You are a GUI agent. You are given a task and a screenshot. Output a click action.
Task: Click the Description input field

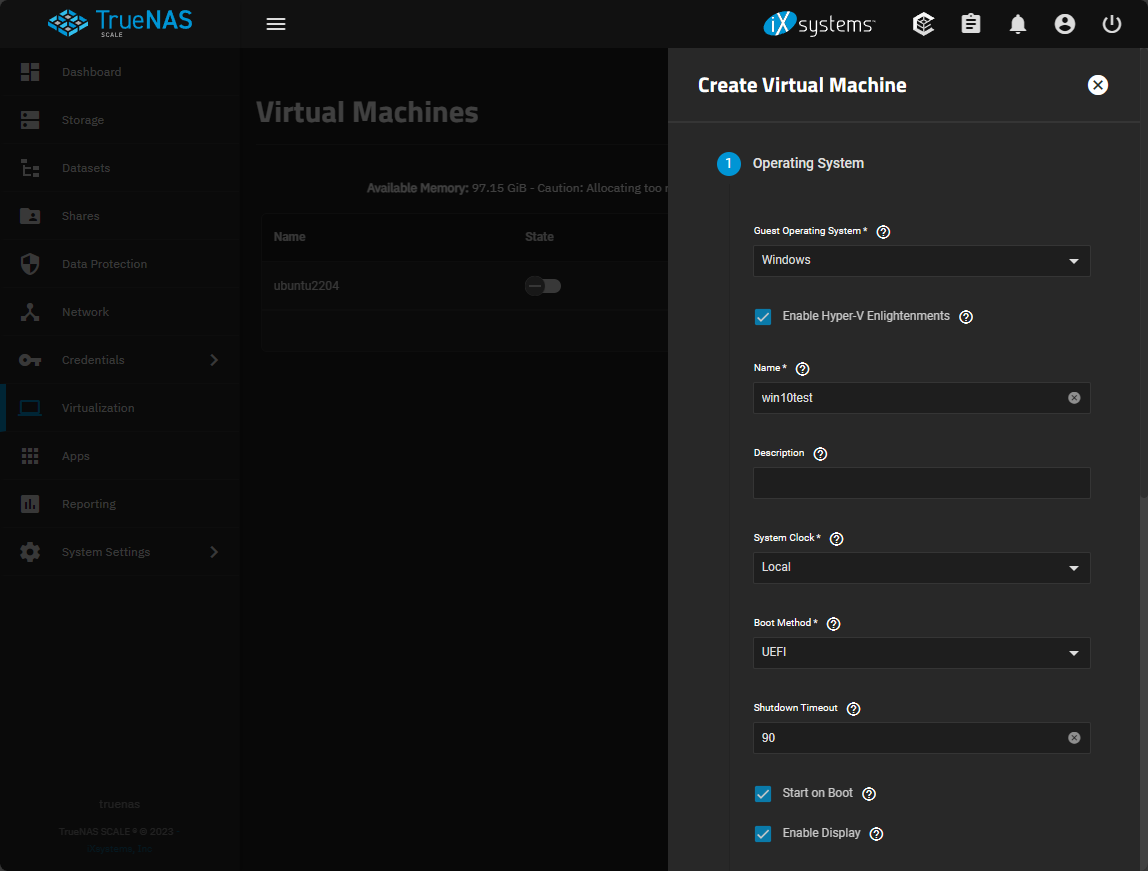921,483
